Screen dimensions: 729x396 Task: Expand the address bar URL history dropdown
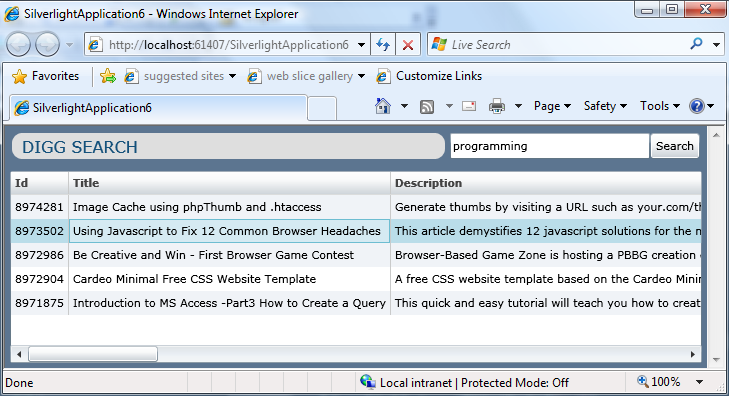click(x=361, y=45)
